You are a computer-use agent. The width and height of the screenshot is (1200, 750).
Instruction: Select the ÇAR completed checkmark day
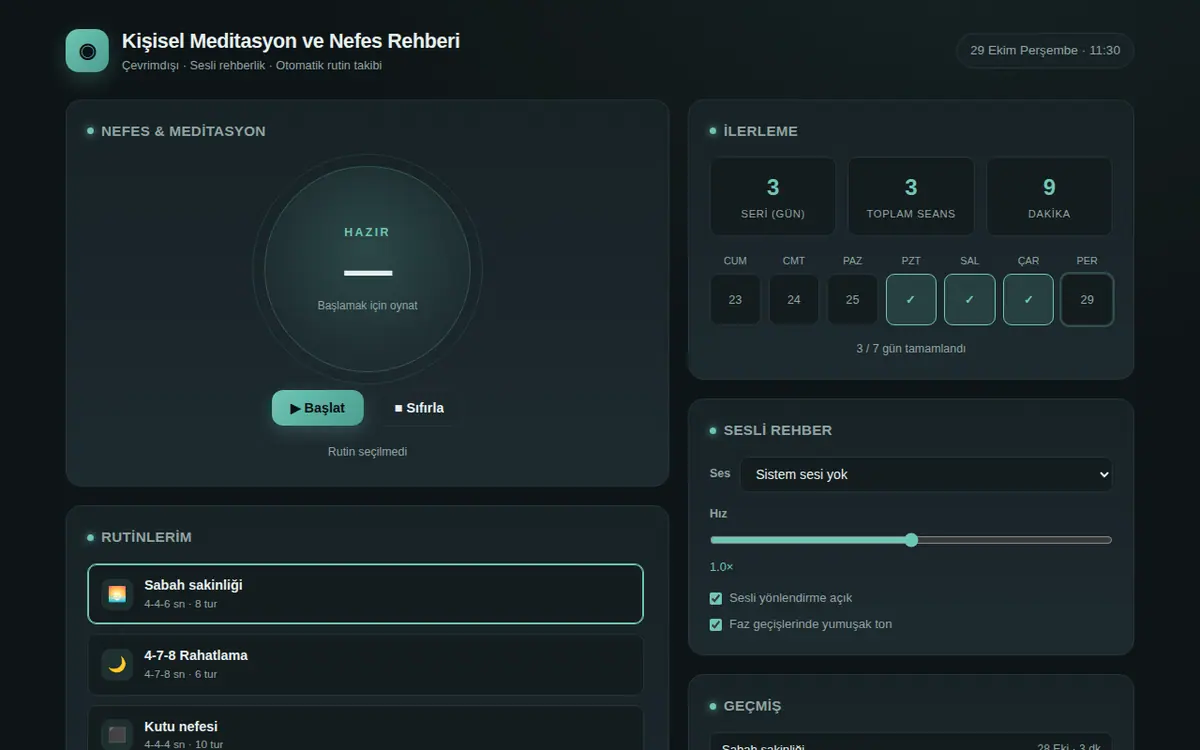(x=1028, y=299)
